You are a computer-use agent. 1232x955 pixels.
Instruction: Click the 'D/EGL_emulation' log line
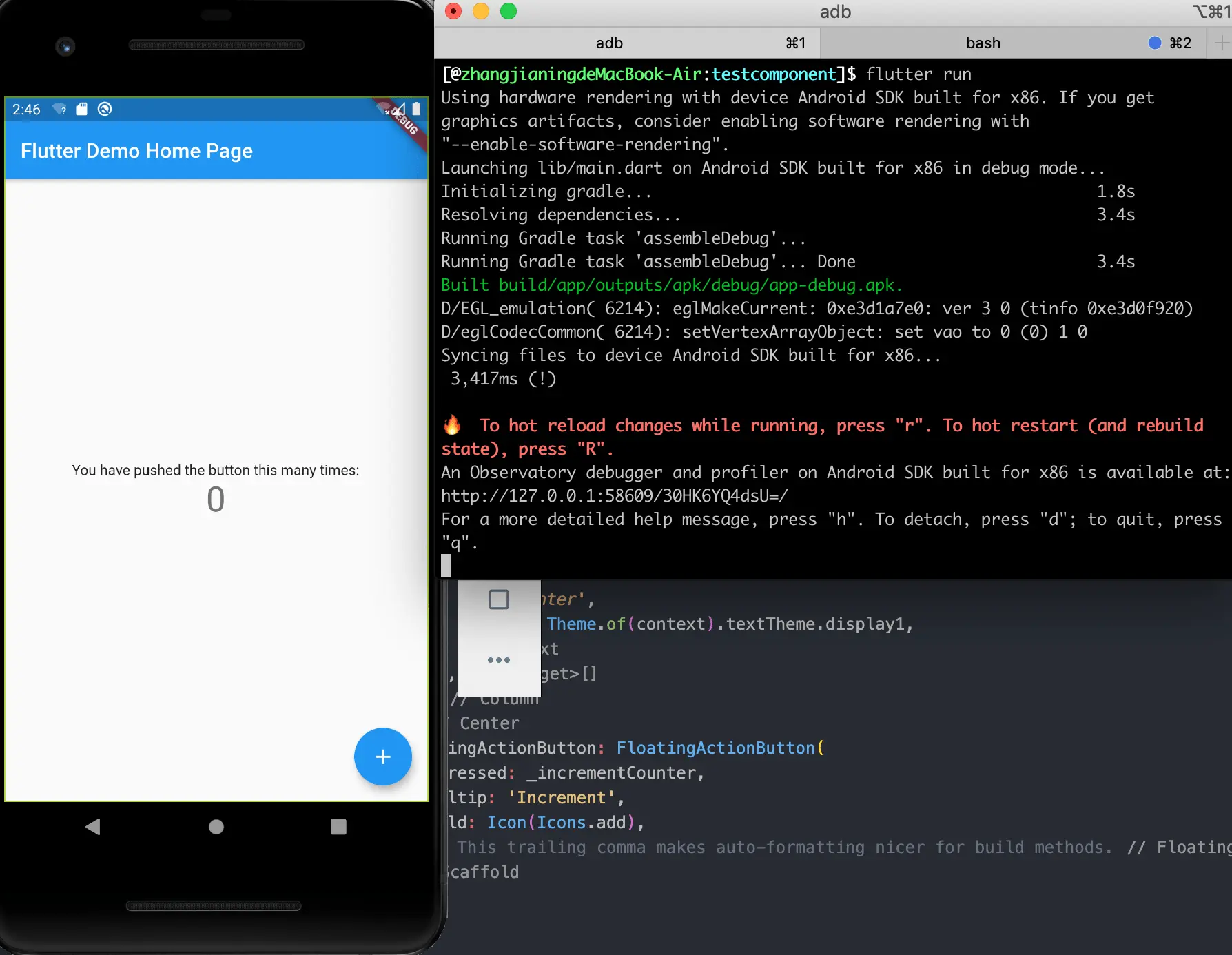pyautogui.click(x=817, y=309)
